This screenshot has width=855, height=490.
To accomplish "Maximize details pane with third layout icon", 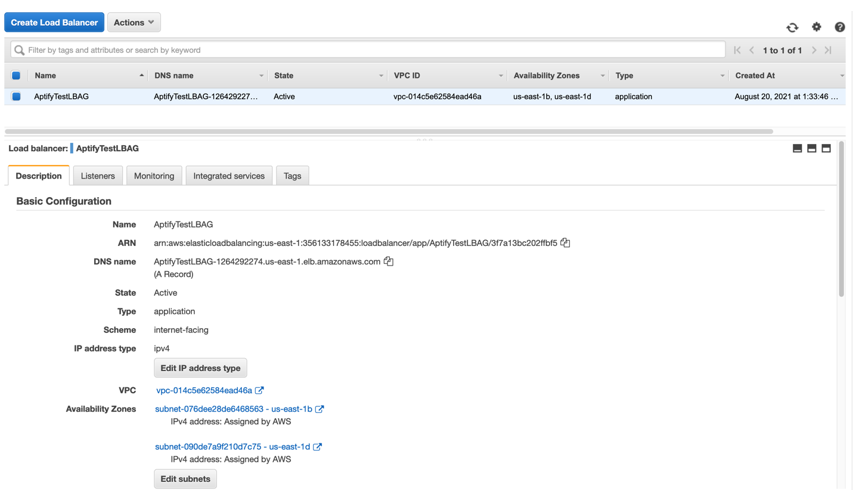I will 826,148.
